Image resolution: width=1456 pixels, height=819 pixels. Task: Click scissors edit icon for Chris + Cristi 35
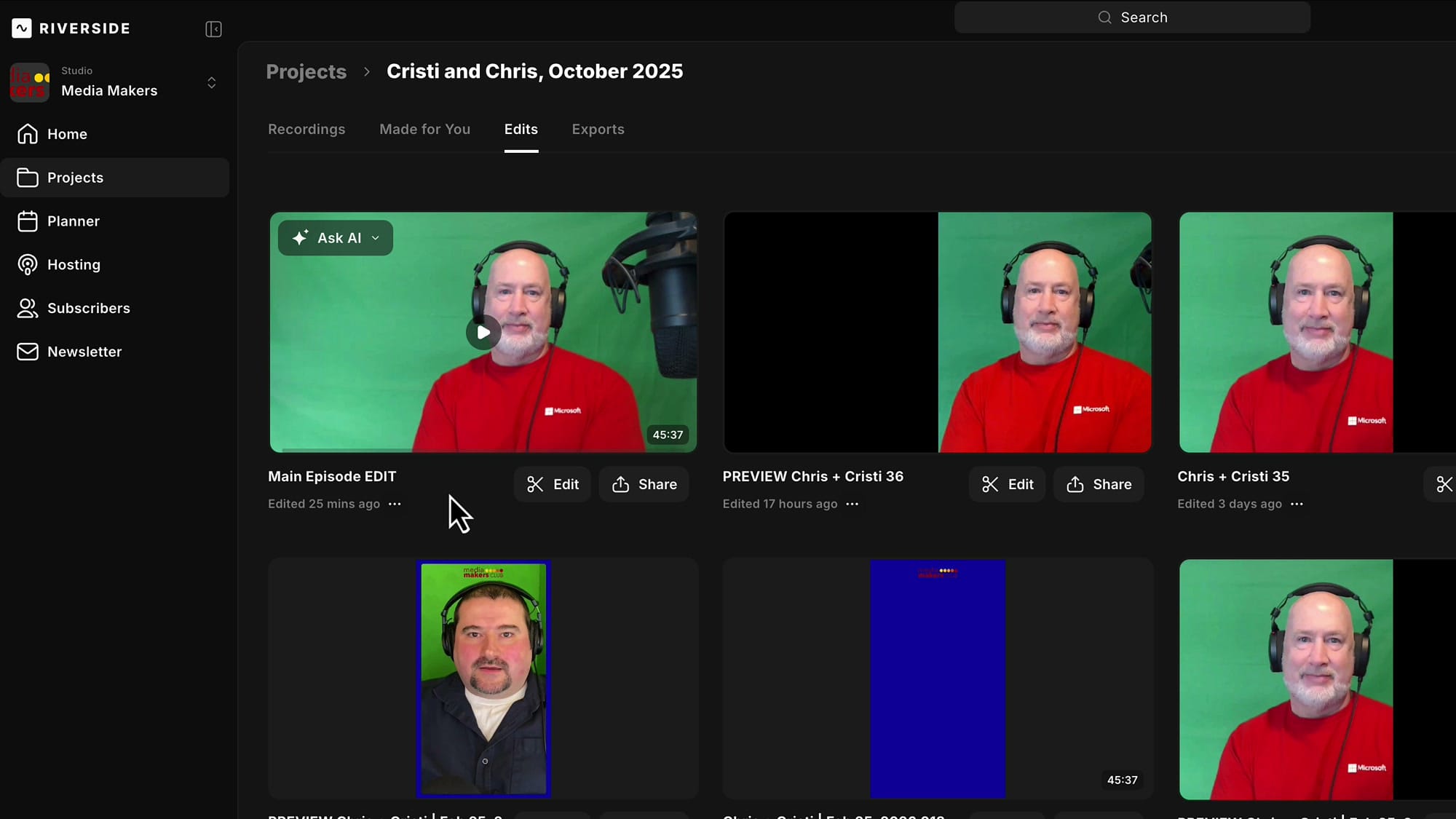[1444, 485]
